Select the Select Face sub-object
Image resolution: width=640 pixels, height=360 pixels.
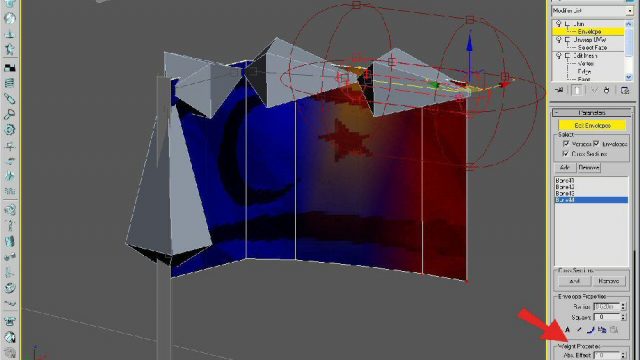(592, 48)
